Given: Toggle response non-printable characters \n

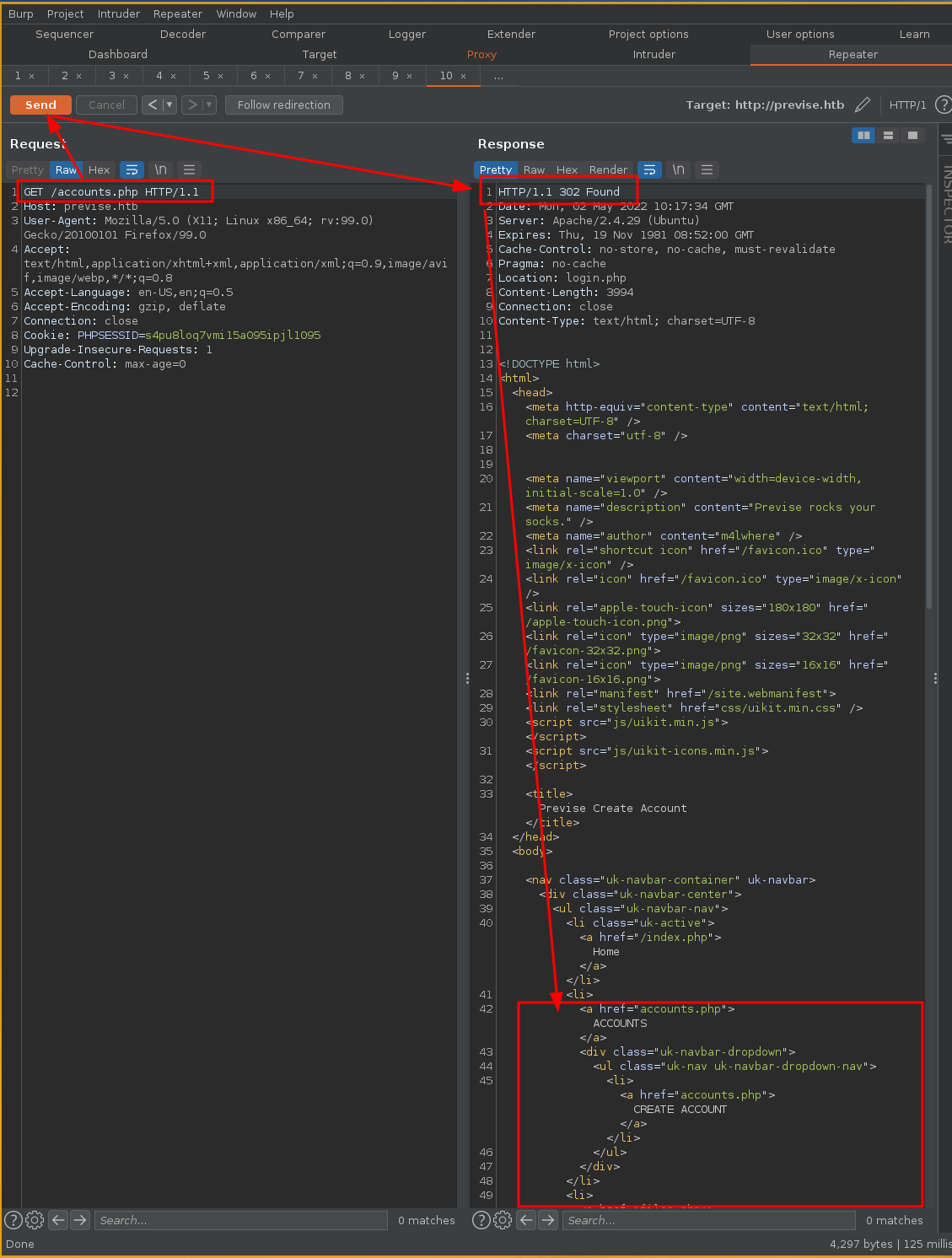Looking at the screenshot, I should coord(678,169).
